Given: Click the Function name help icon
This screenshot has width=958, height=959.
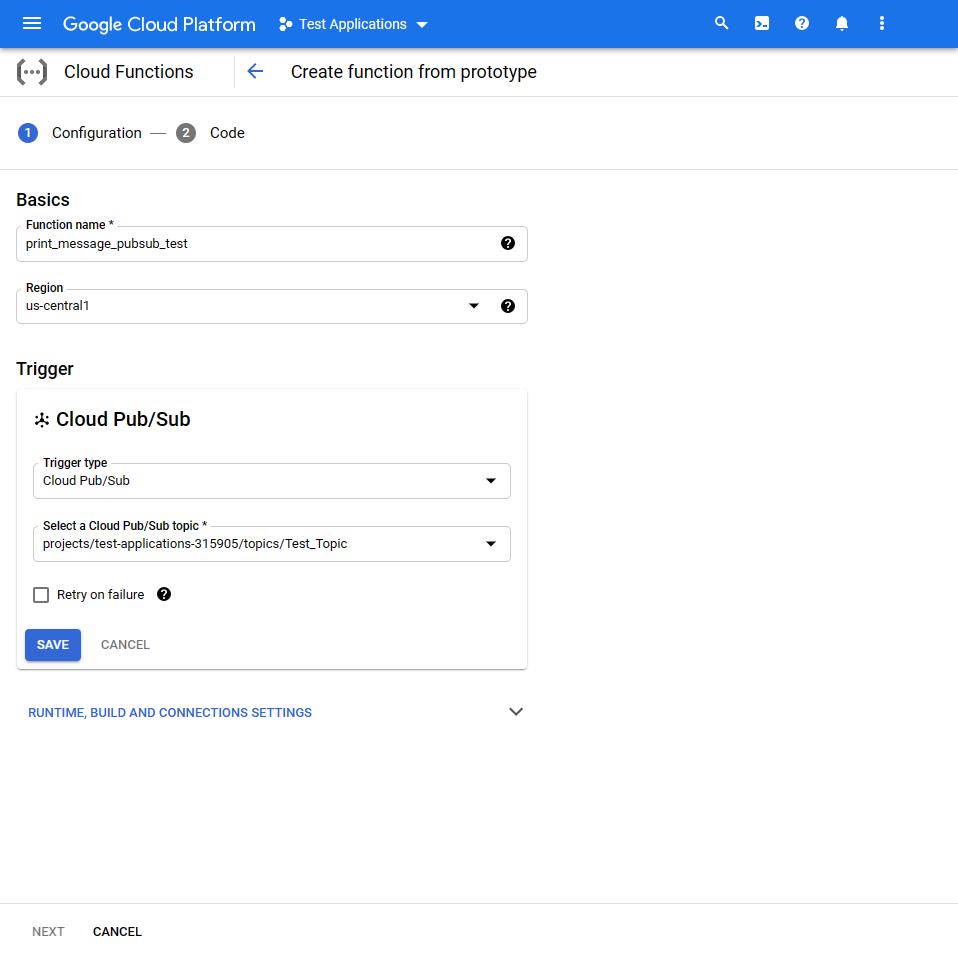Looking at the screenshot, I should click(508, 243).
